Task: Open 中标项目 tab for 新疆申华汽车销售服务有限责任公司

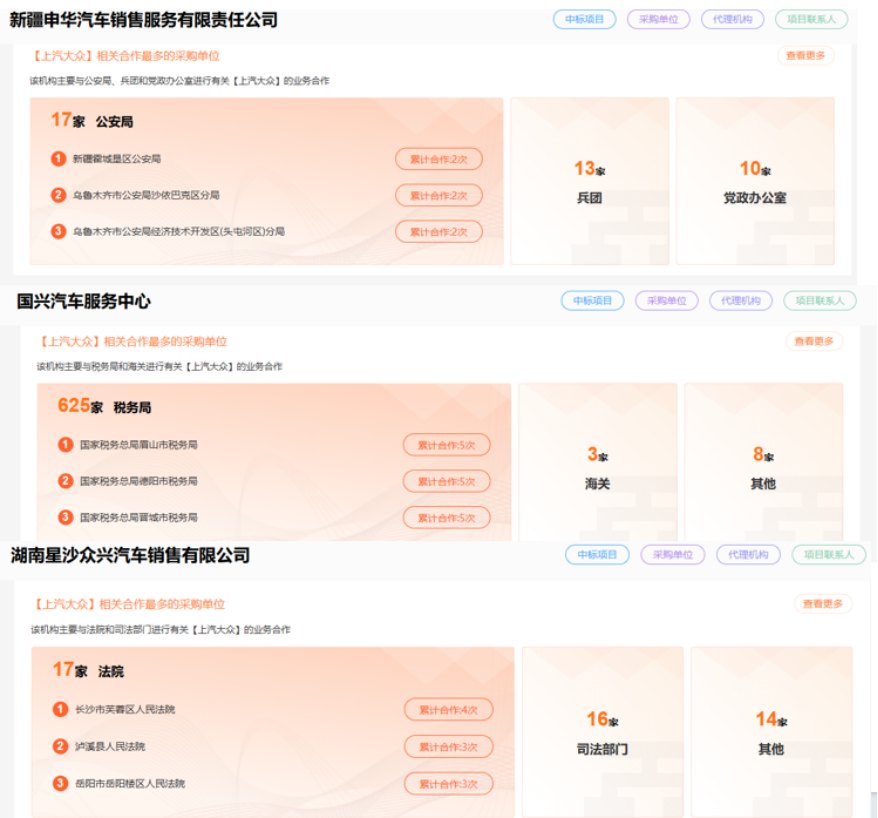Action: pos(584,19)
